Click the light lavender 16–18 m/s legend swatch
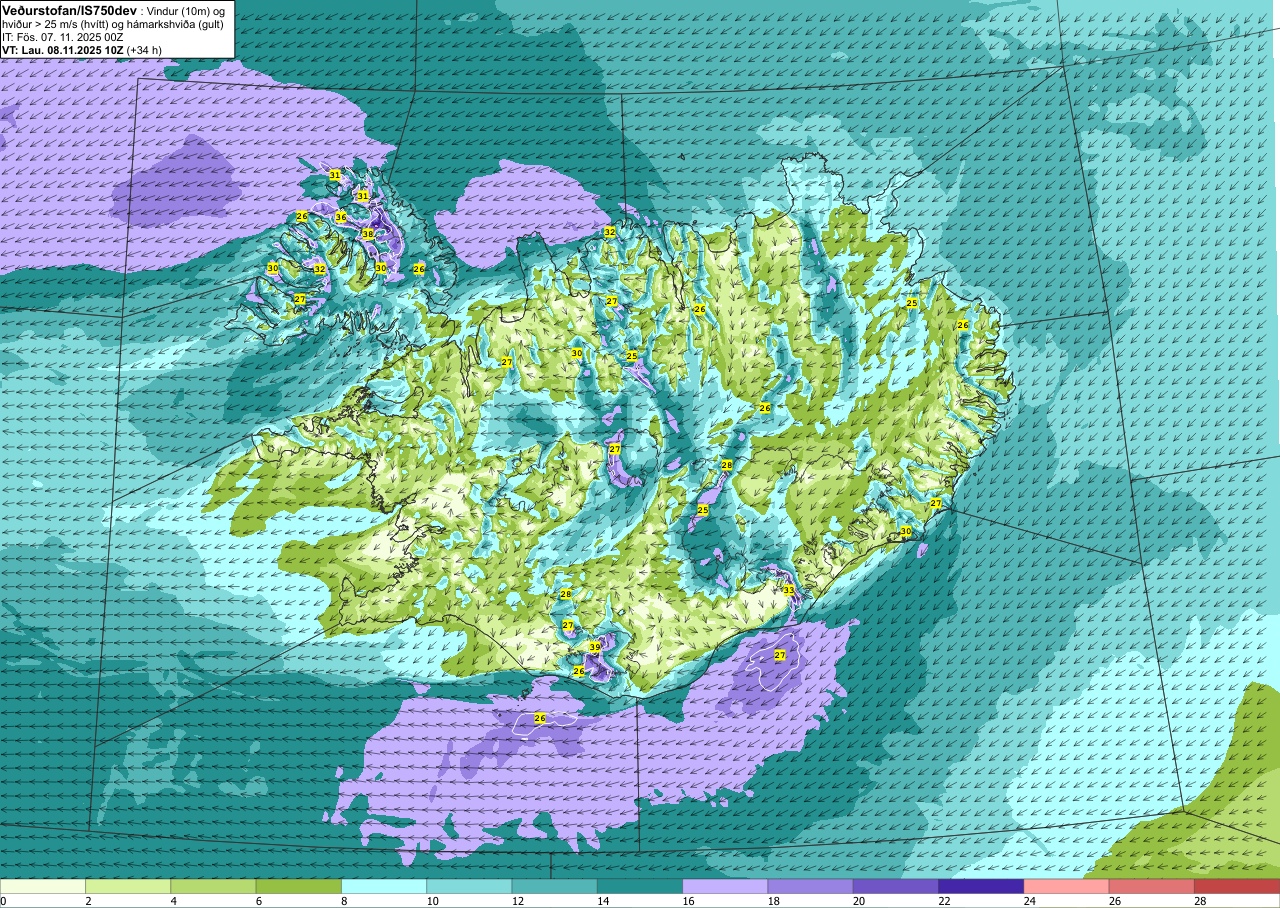This screenshot has height=908, width=1280. [725, 886]
